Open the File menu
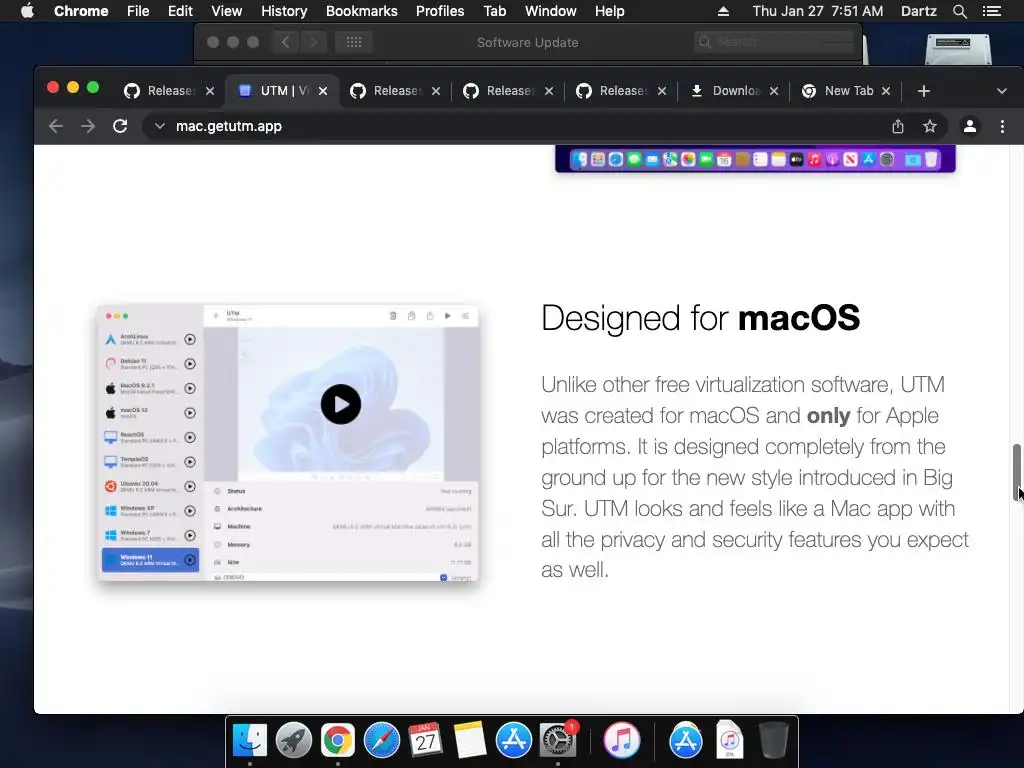The width and height of the screenshot is (1024, 768). [x=138, y=11]
